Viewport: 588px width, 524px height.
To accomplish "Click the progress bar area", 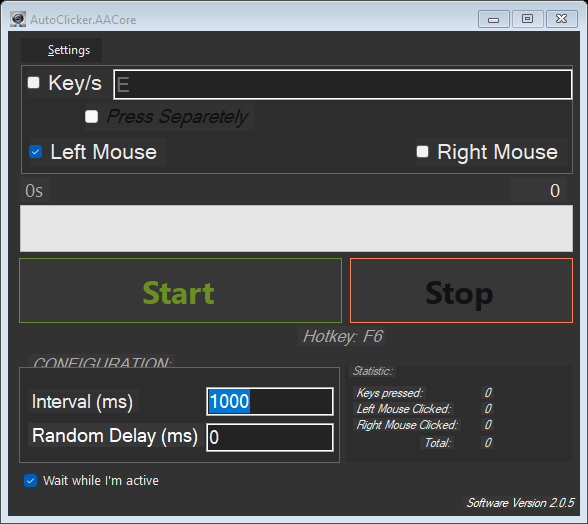I will click(296, 228).
